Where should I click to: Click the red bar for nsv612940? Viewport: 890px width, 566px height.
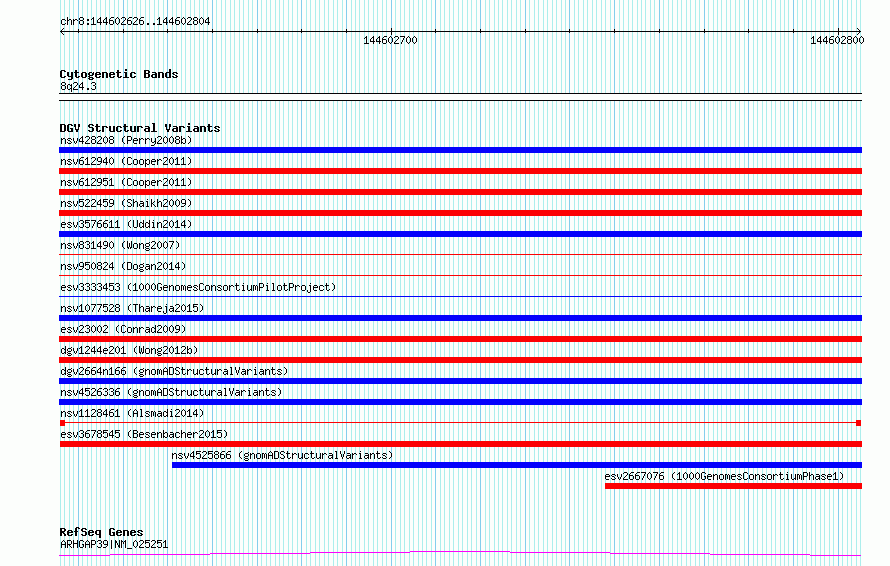click(460, 171)
